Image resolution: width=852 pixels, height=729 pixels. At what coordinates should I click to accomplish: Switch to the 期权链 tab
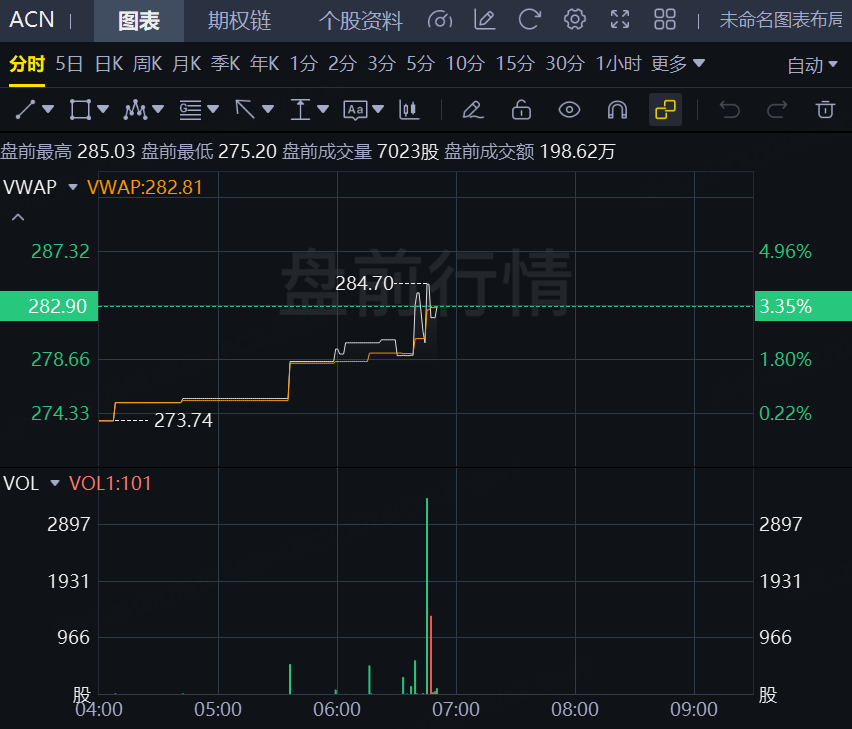point(239,19)
